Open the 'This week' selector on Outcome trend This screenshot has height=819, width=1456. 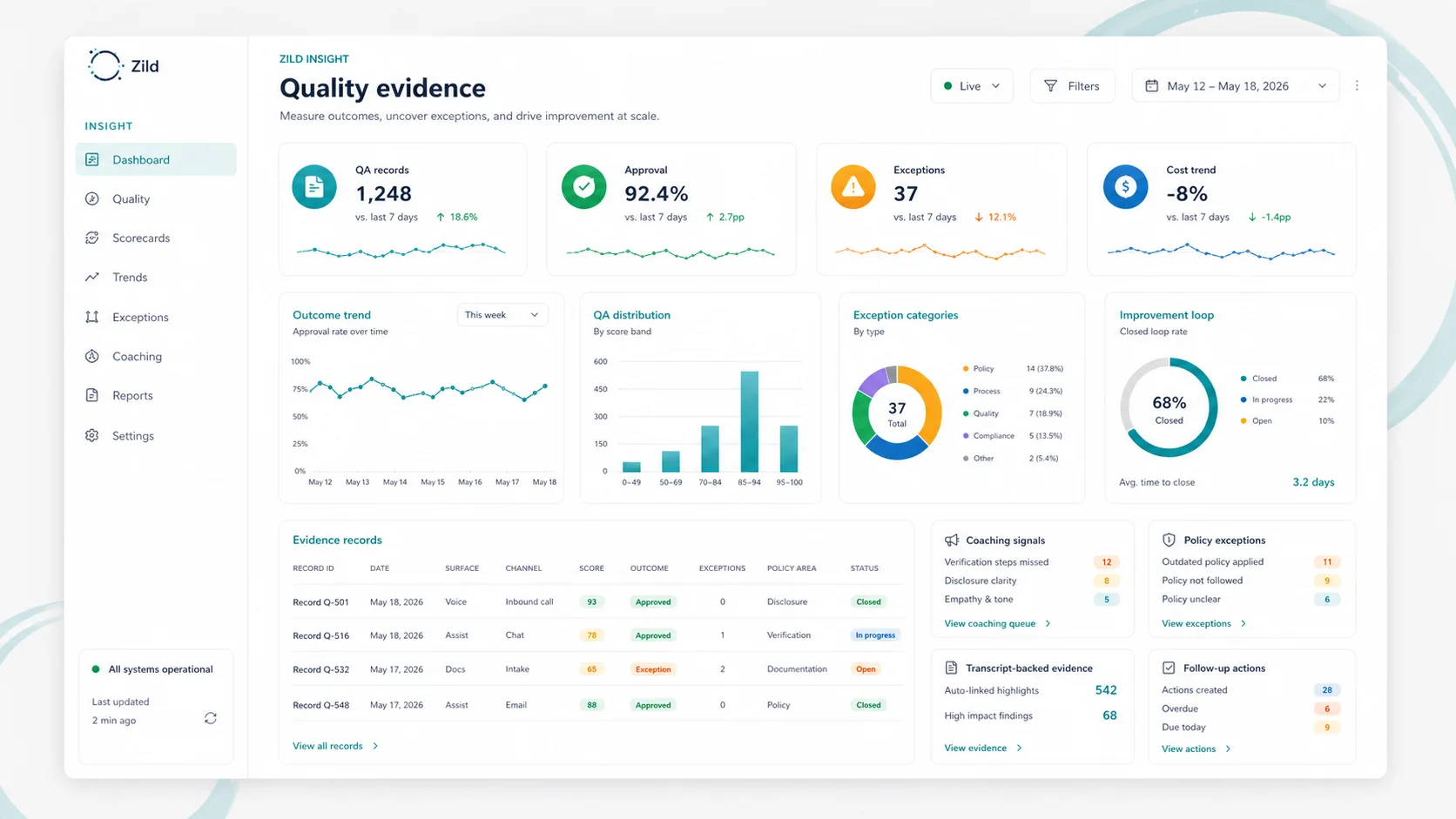pos(502,314)
